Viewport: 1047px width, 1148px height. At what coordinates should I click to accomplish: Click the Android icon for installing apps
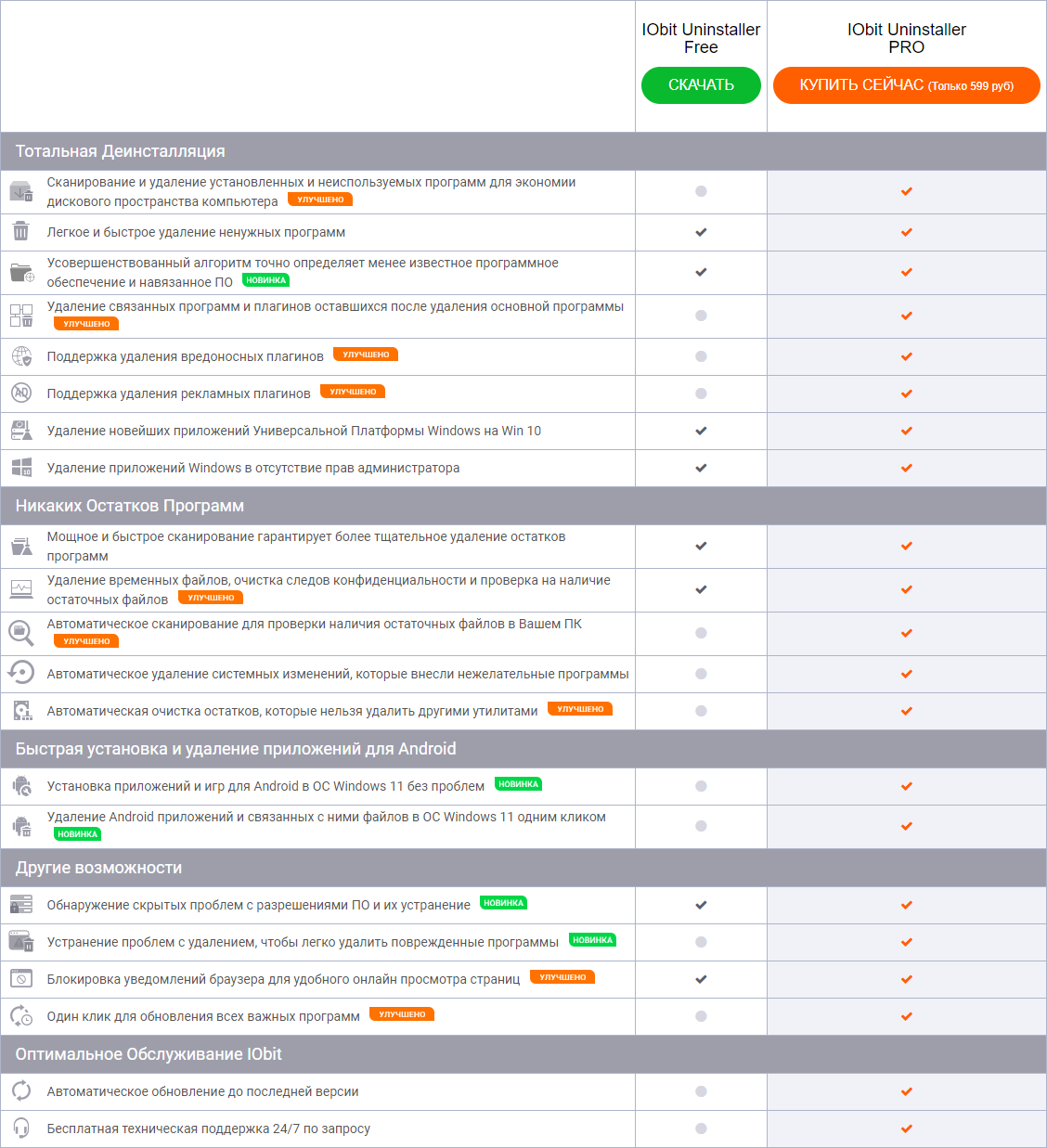tap(21, 786)
